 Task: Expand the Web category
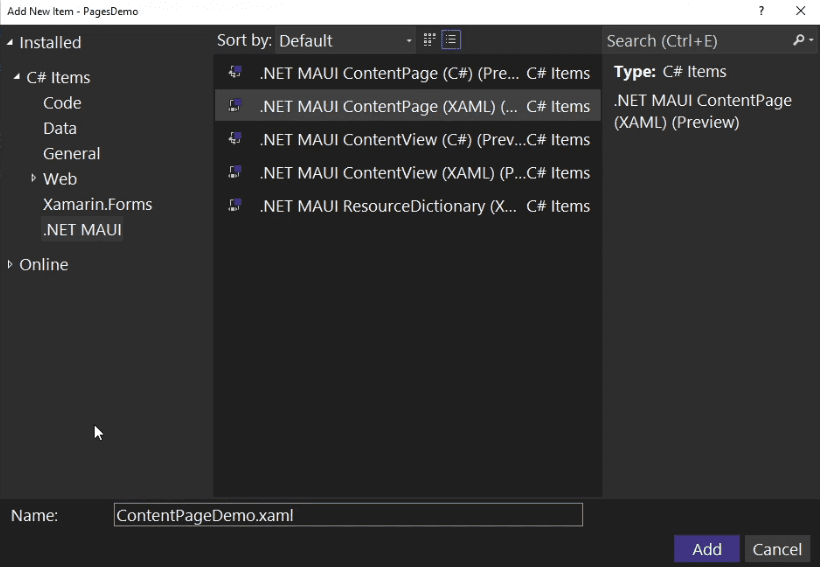pyautogui.click(x=33, y=178)
